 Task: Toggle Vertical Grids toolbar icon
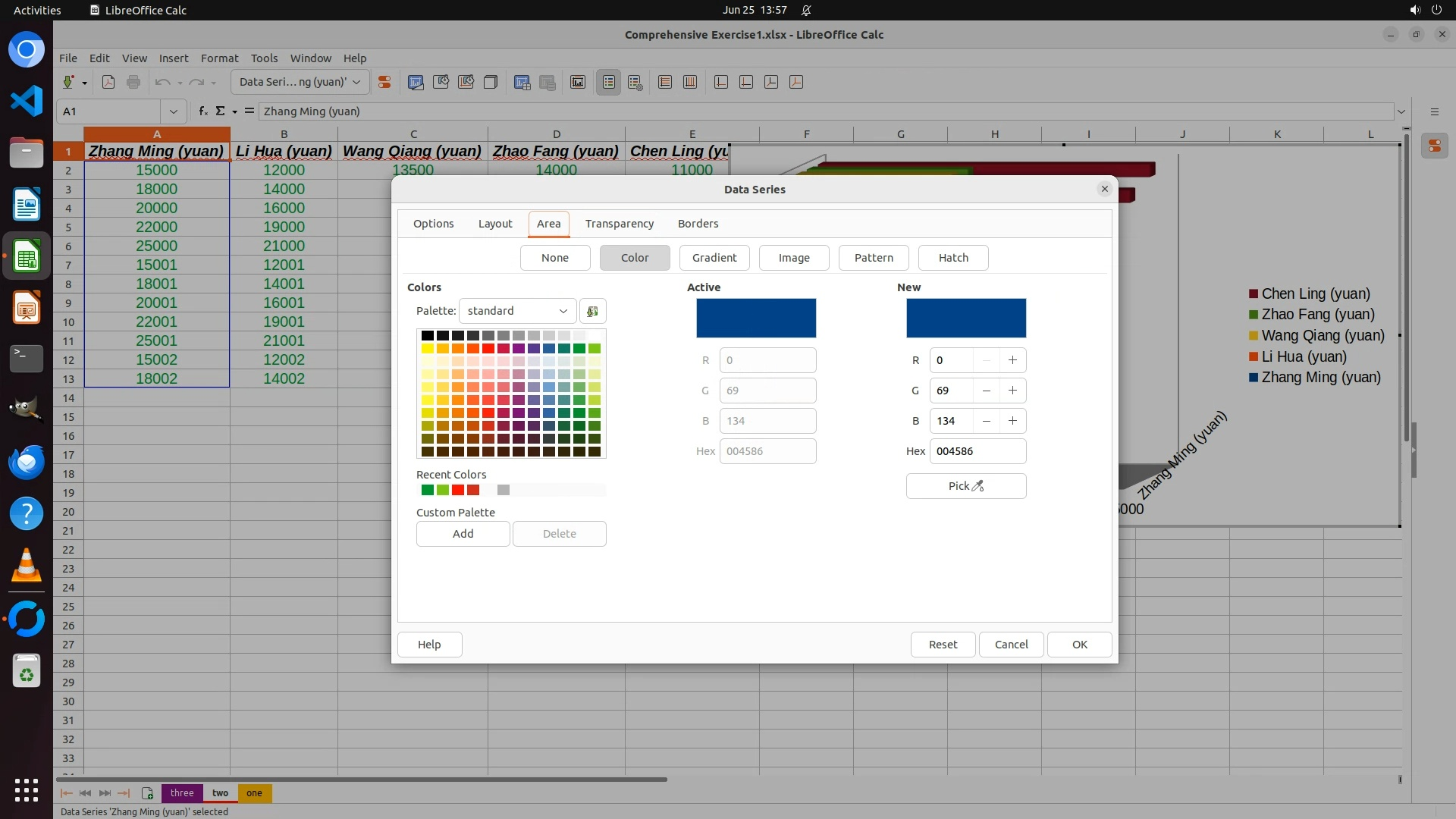[x=690, y=82]
